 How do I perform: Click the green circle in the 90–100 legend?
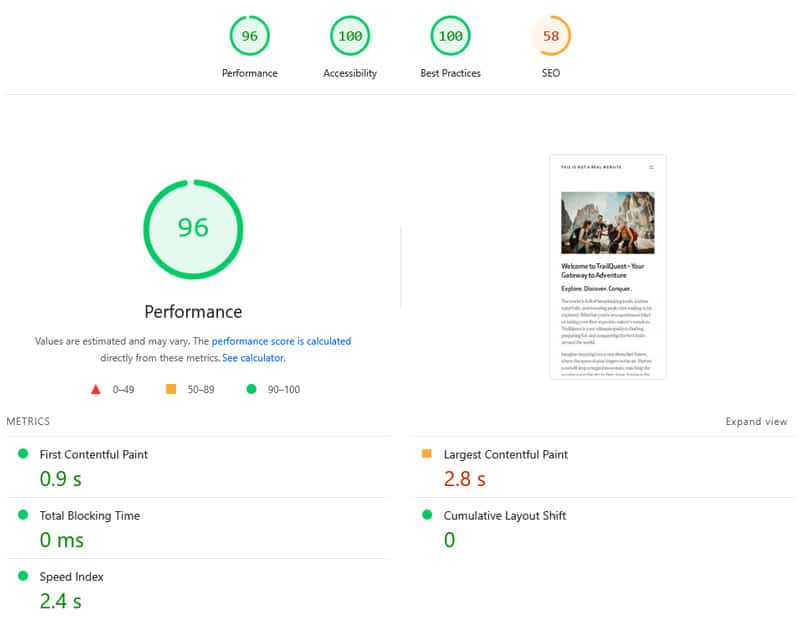click(x=250, y=389)
